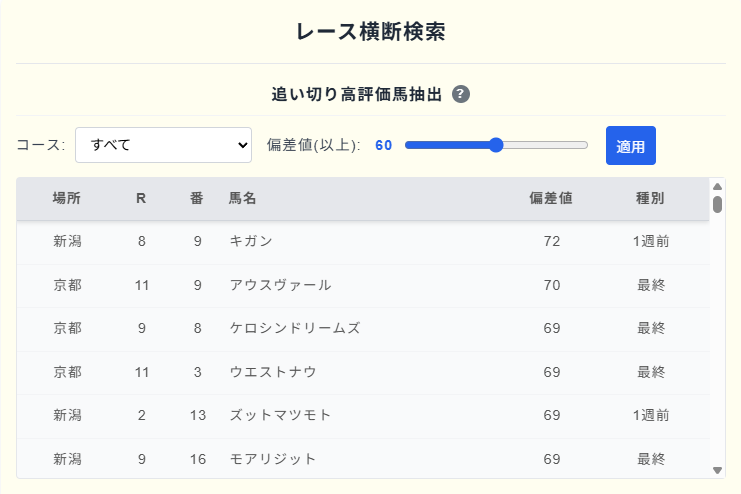Screen dimensions: 741x494
Task: Click the 偏差値 slider handle
Action: click(496, 145)
